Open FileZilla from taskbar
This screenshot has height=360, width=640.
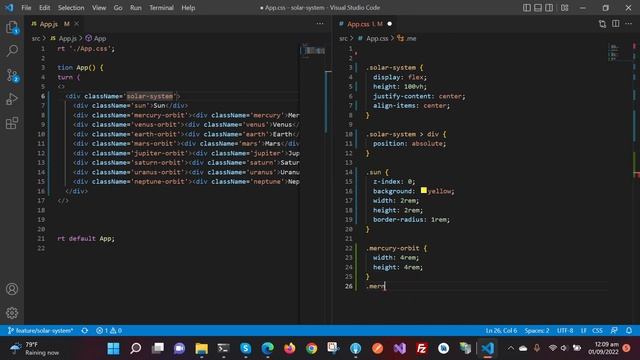(x=421, y=348)
